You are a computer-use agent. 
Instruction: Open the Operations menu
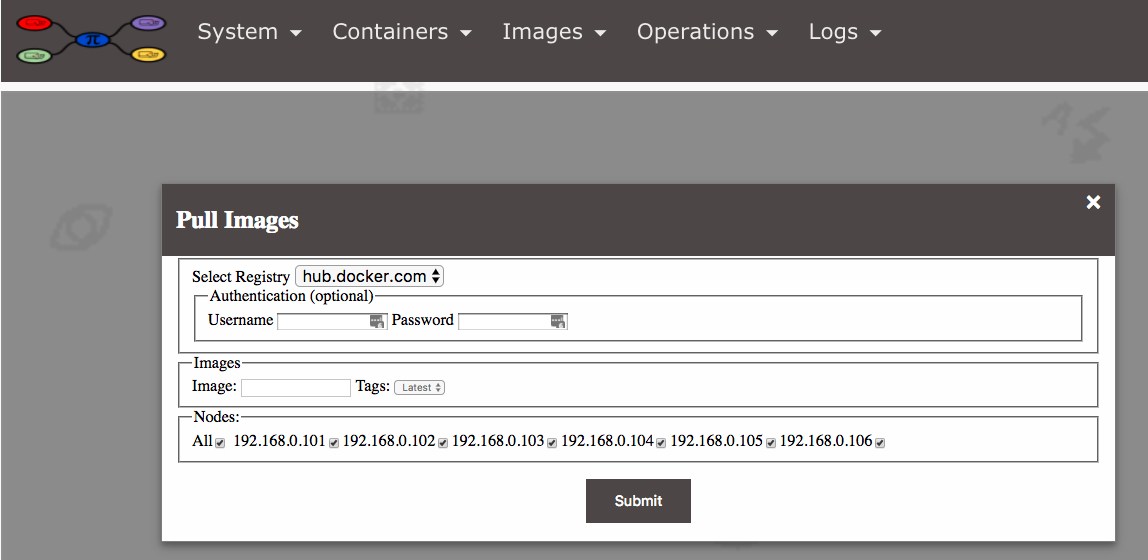706,32
